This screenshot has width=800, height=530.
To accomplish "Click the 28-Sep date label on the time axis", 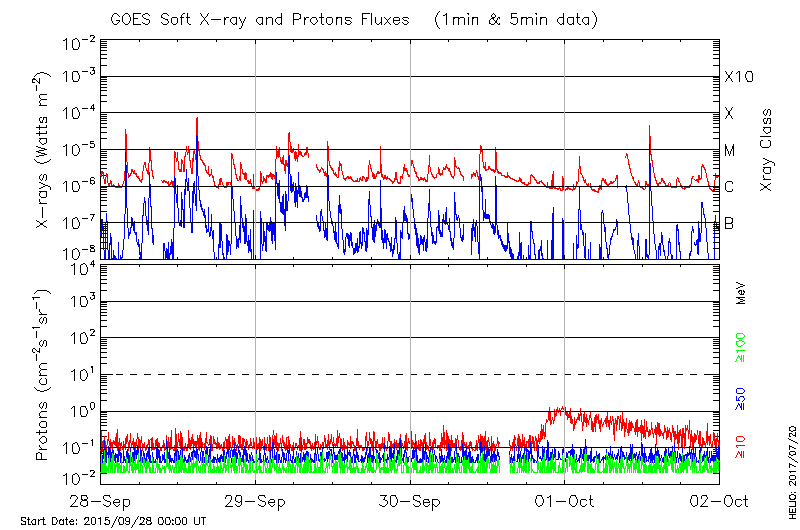I will click(101, 499).
